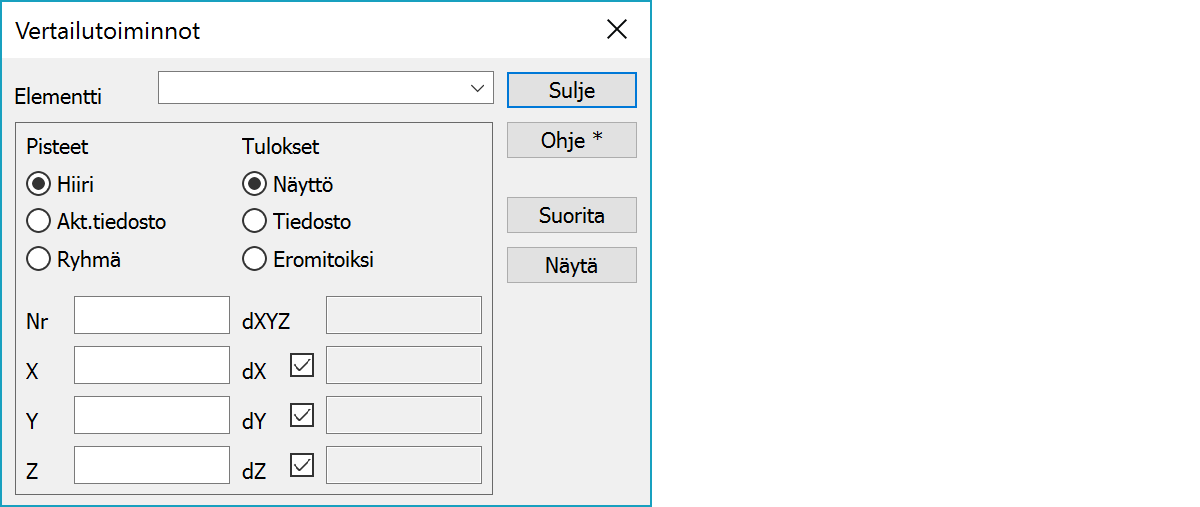Select Näyttö results option
This screenshot has height=507, width=1200.
[x=255, y=184]
